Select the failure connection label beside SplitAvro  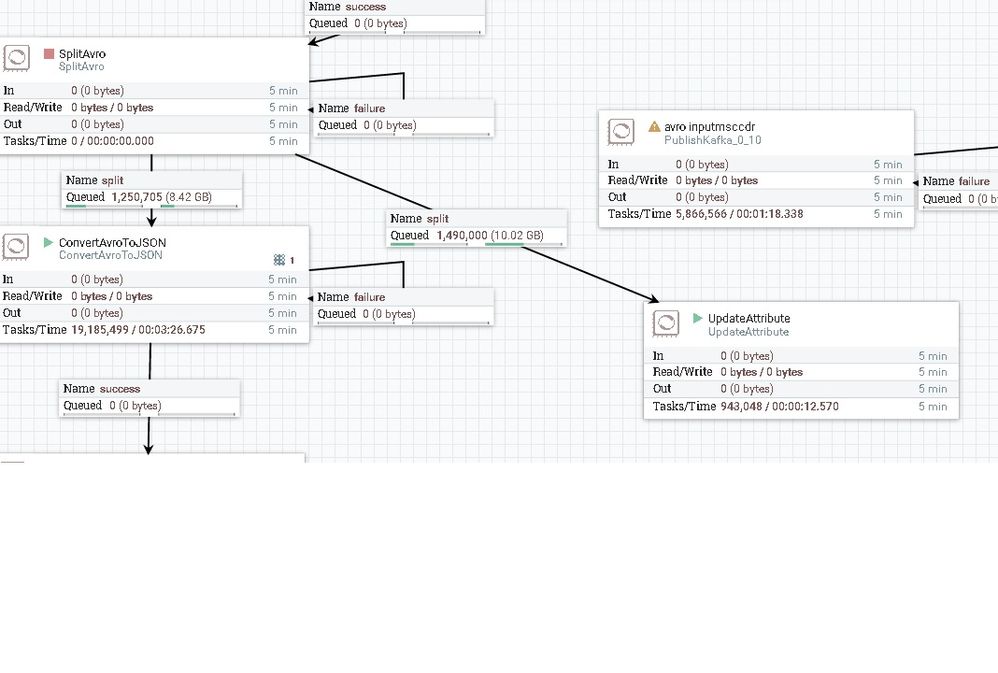[404, 117]
